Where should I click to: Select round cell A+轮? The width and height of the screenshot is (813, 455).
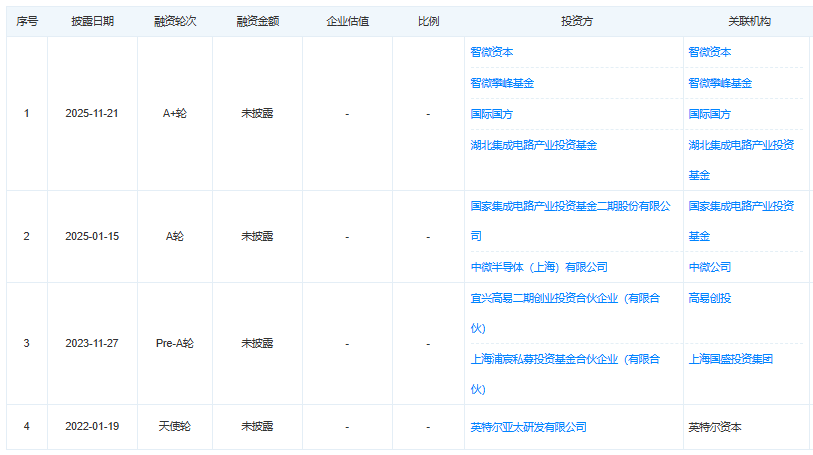tap(175, 113)
